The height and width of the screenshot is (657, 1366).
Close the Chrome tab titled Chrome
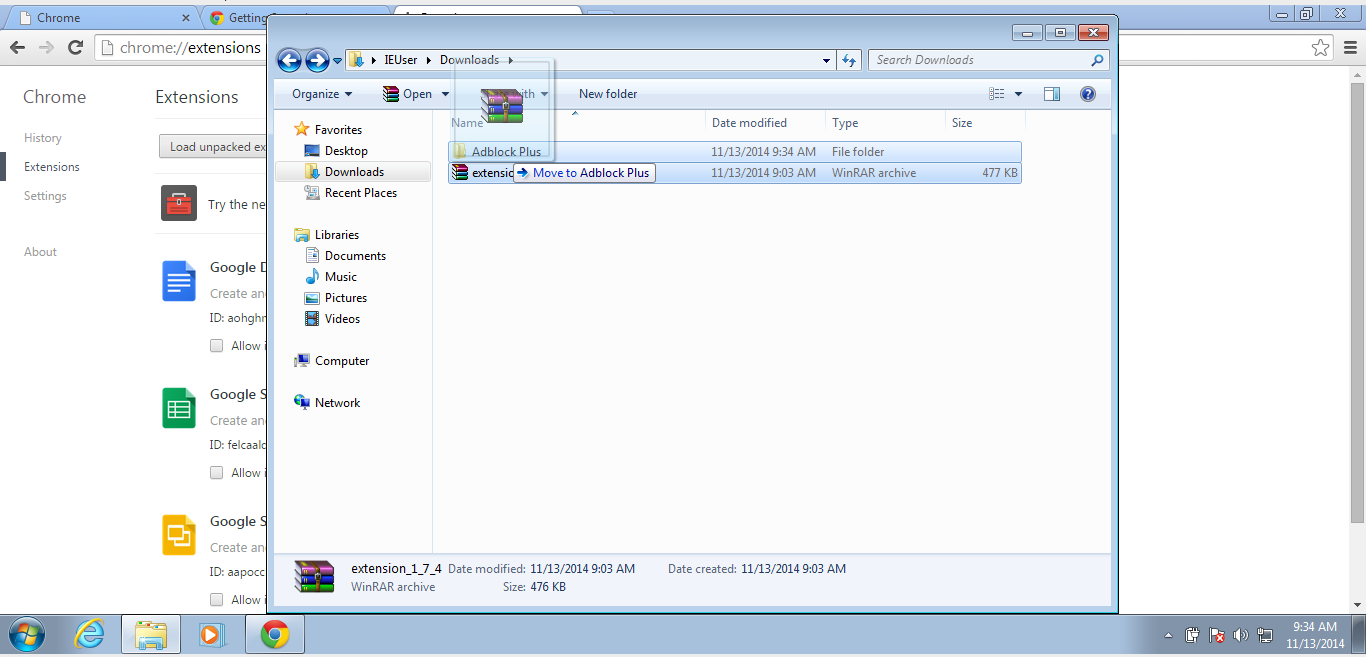187,18
